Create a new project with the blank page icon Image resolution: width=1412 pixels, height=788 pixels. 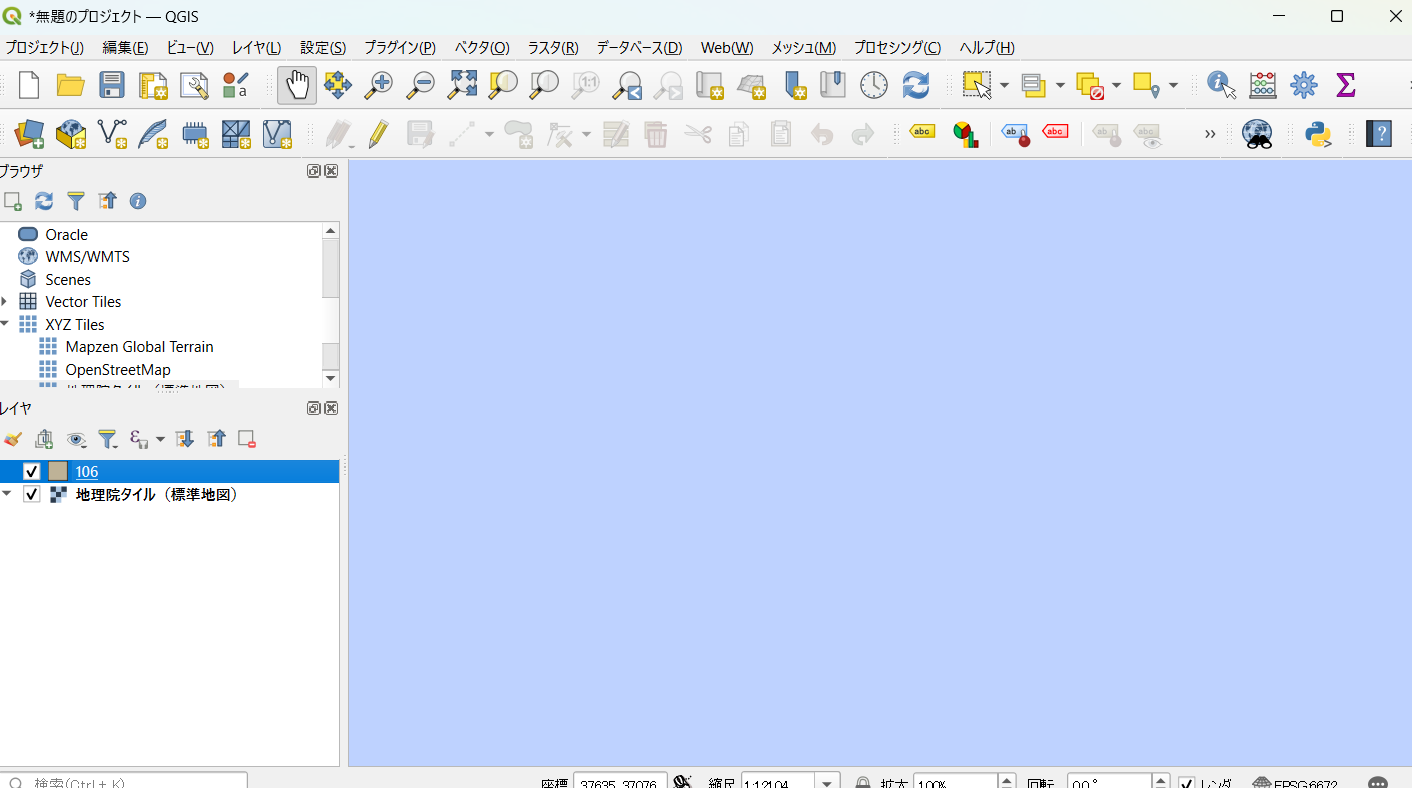point(29,85)
